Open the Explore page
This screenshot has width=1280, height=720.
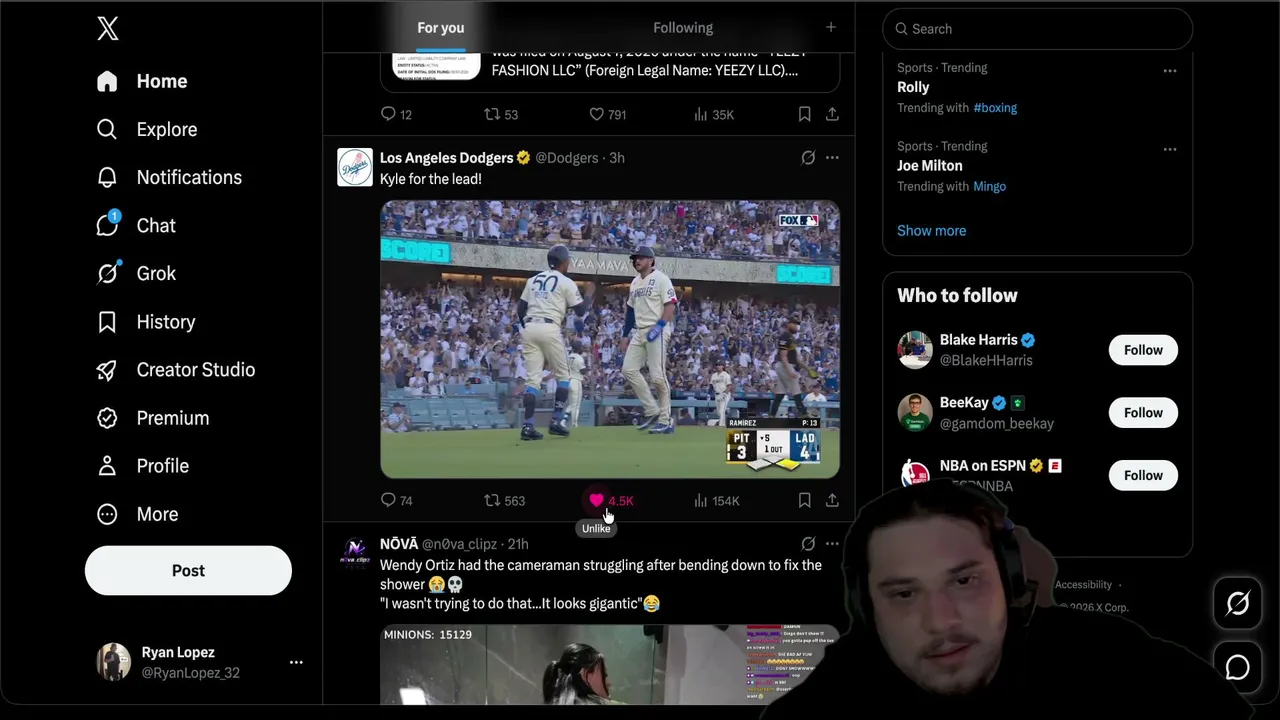(x=147, y=129)
